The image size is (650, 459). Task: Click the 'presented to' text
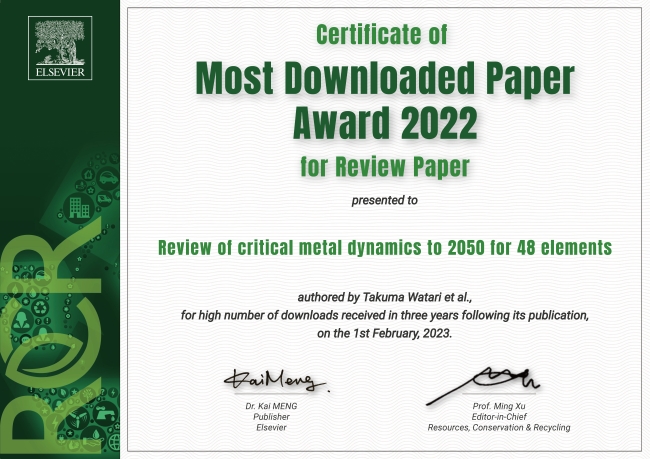tap(384, 200)
